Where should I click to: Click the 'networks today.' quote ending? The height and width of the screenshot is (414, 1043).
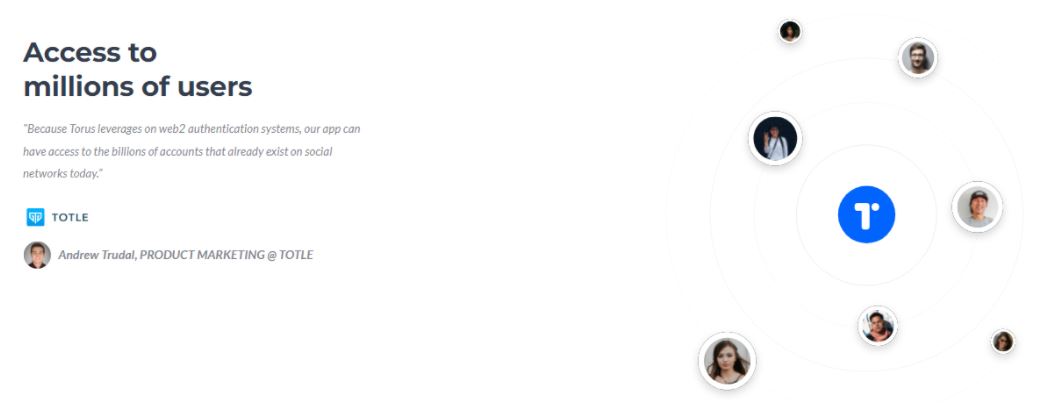(x=63, y=174)
